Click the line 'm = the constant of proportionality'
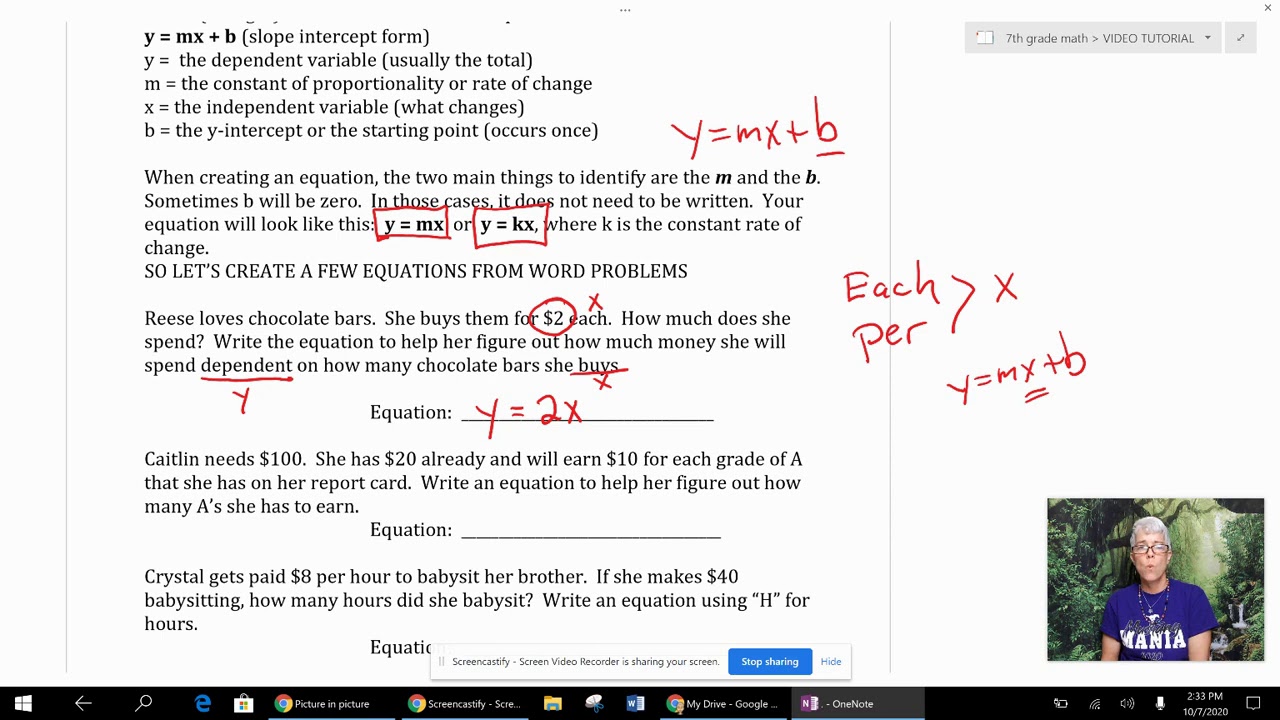1280x720 pixels. click(x=368, y=84)
